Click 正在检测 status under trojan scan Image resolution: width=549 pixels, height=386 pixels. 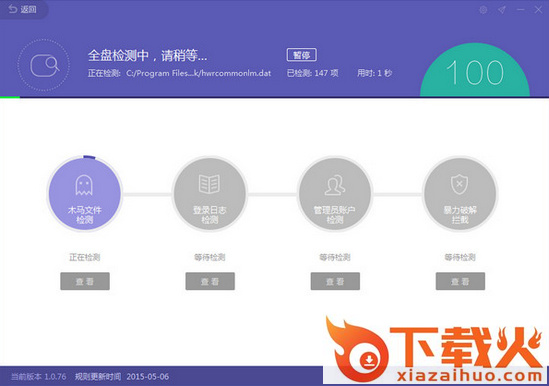[85, 257]
